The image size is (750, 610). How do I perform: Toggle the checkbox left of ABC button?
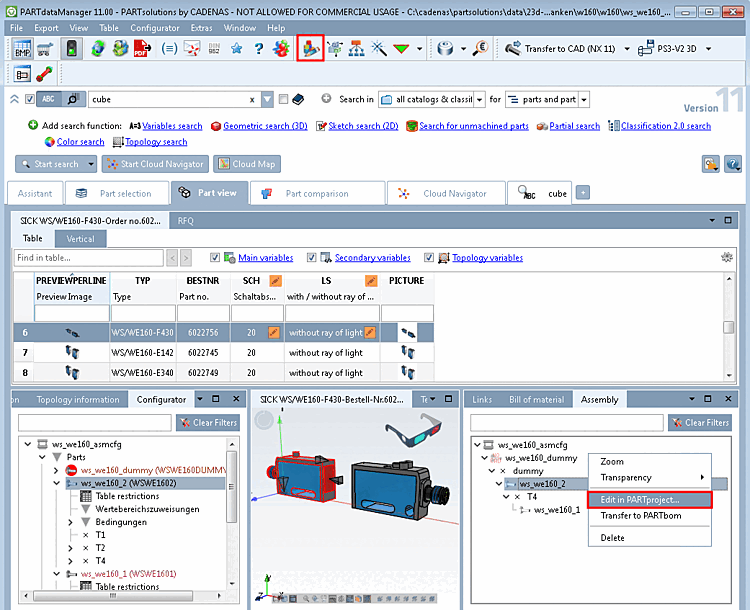[30, 99]
